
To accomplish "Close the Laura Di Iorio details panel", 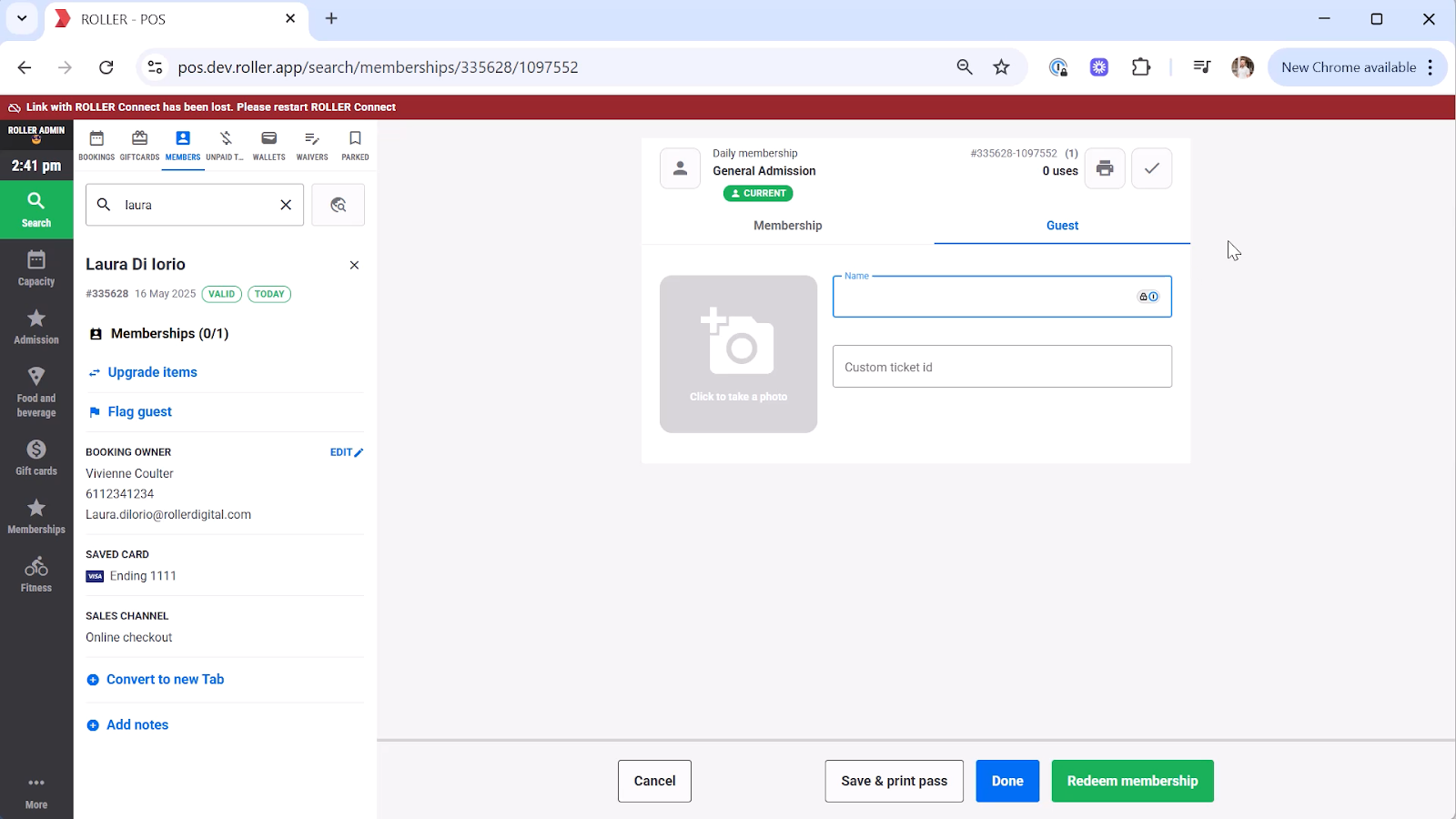I will 354,265.
